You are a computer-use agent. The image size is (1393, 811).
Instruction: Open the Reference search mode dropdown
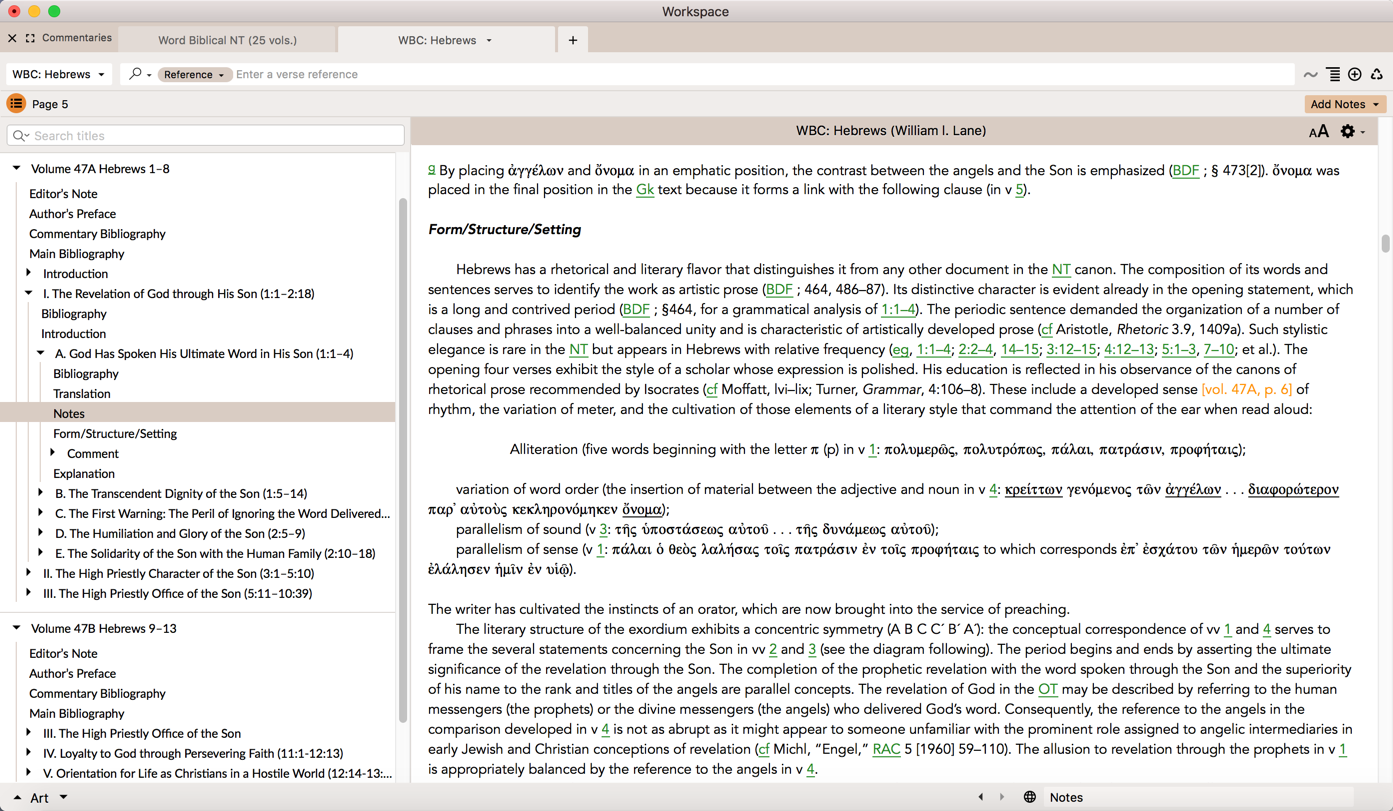194,74
